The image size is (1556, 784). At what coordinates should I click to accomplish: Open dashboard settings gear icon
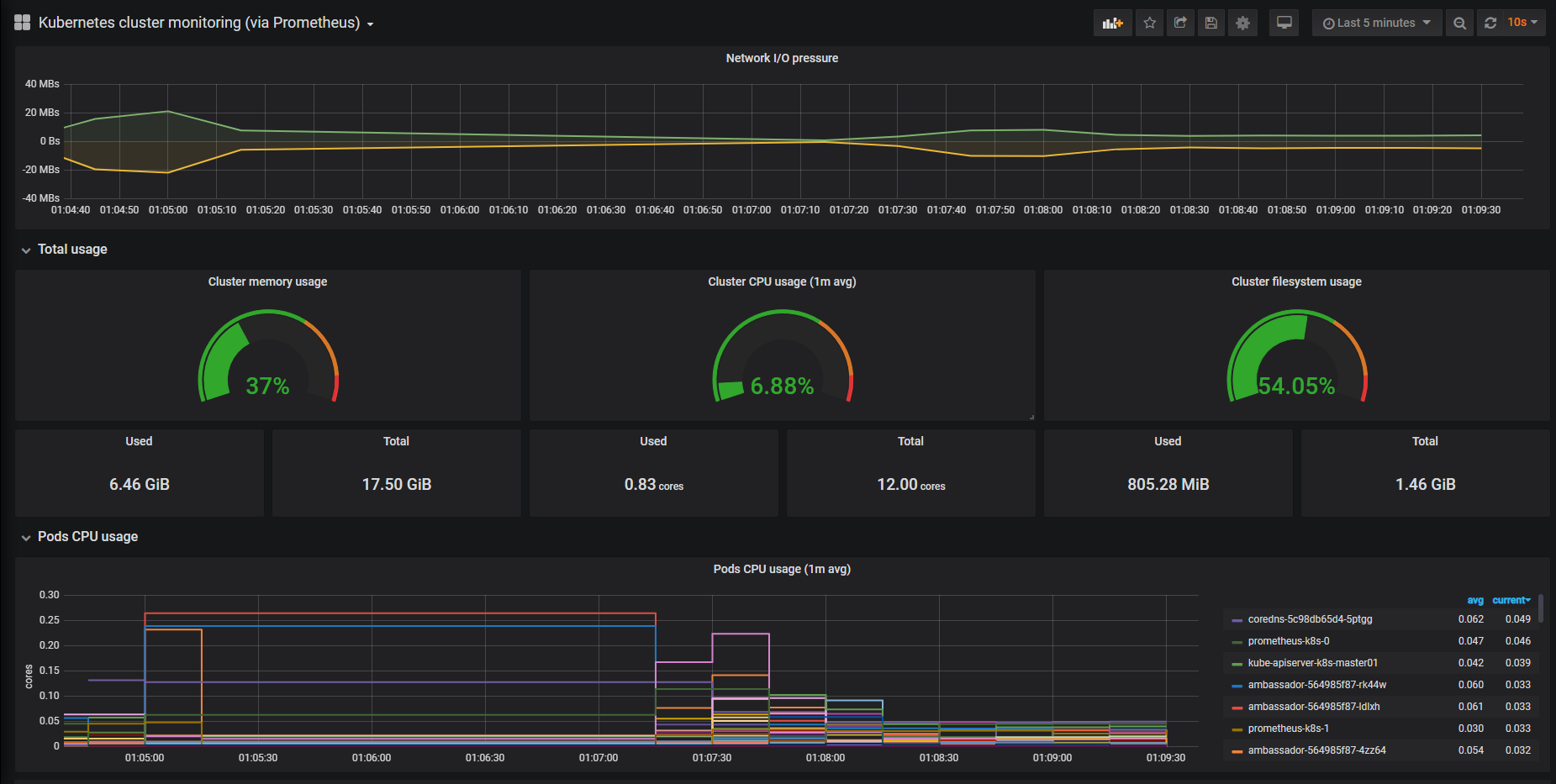tap(1242, 23)
